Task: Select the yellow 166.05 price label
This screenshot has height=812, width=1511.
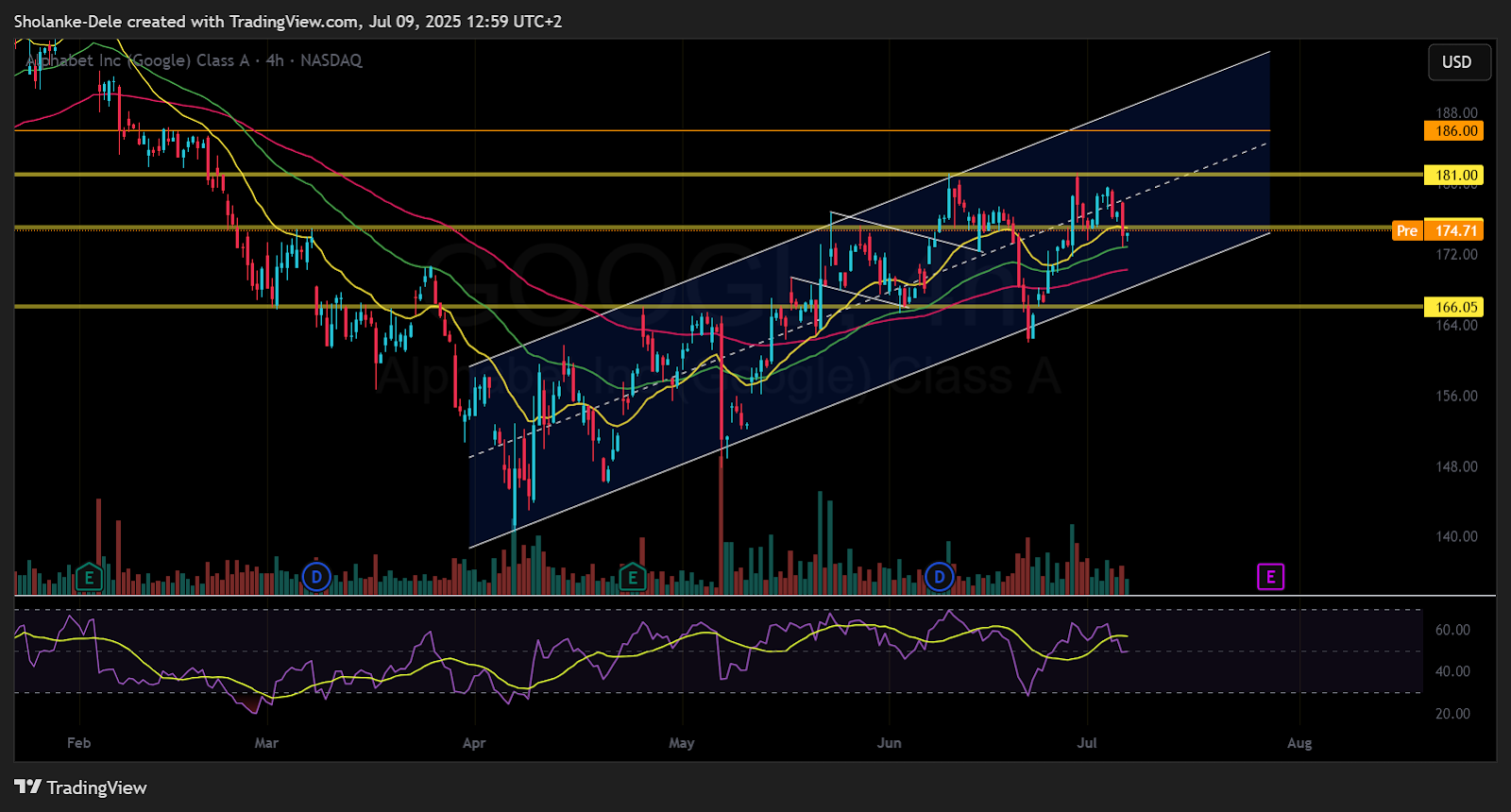Action: 1454,307
